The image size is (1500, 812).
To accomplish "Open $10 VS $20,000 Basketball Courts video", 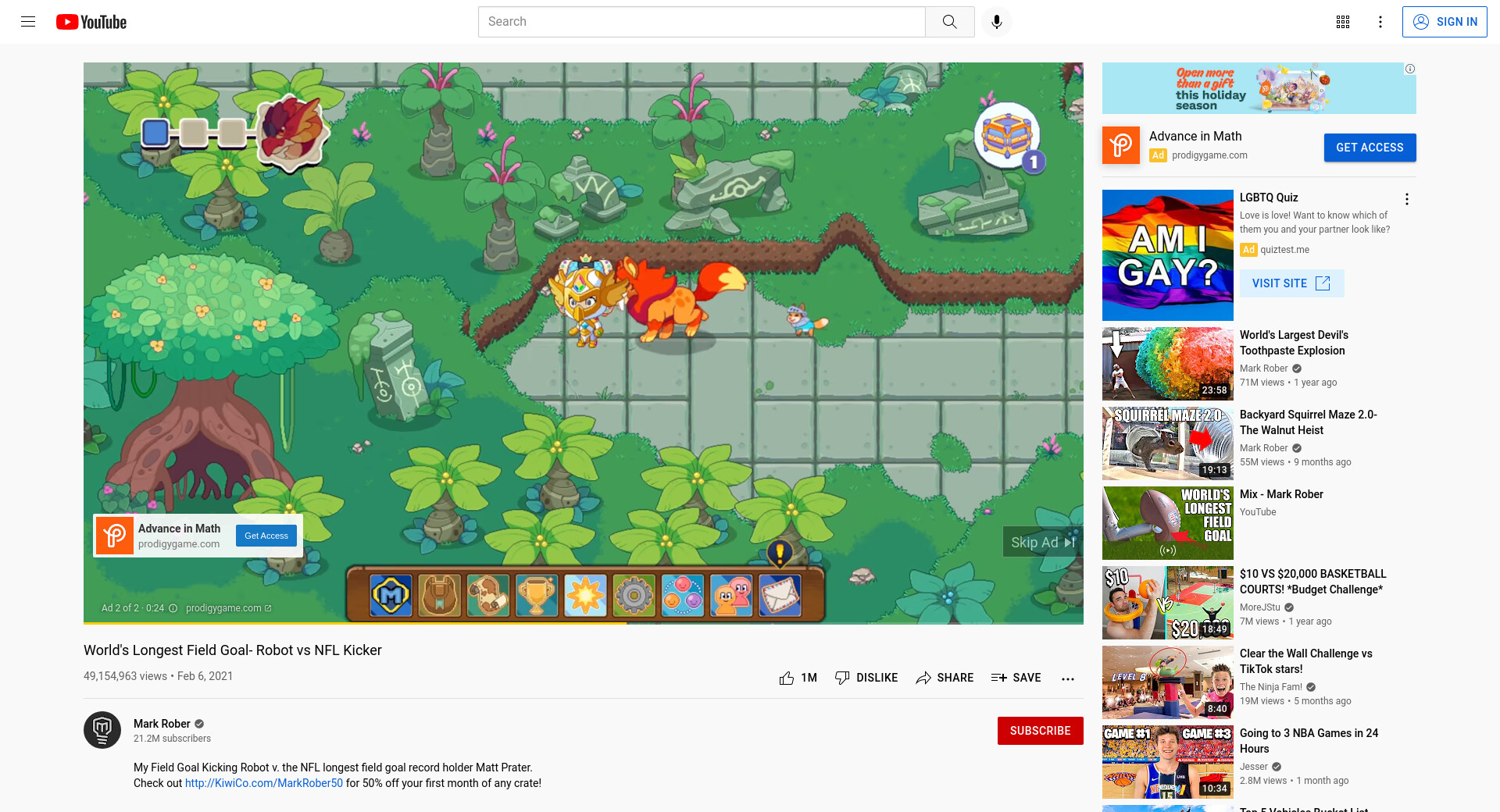I will point(1312,582).
